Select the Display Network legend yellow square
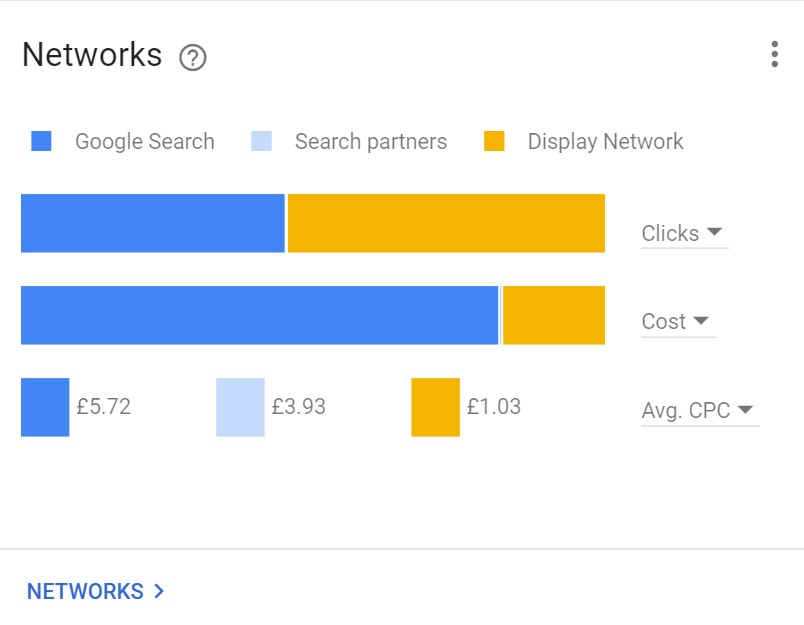The width and height of the screenshot is (804, 625). tap(494, 141)
